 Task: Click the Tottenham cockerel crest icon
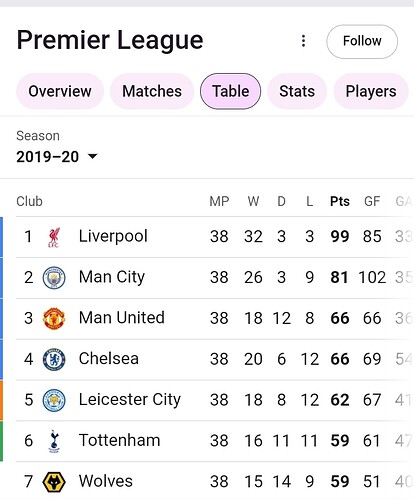tap(54, 441)
